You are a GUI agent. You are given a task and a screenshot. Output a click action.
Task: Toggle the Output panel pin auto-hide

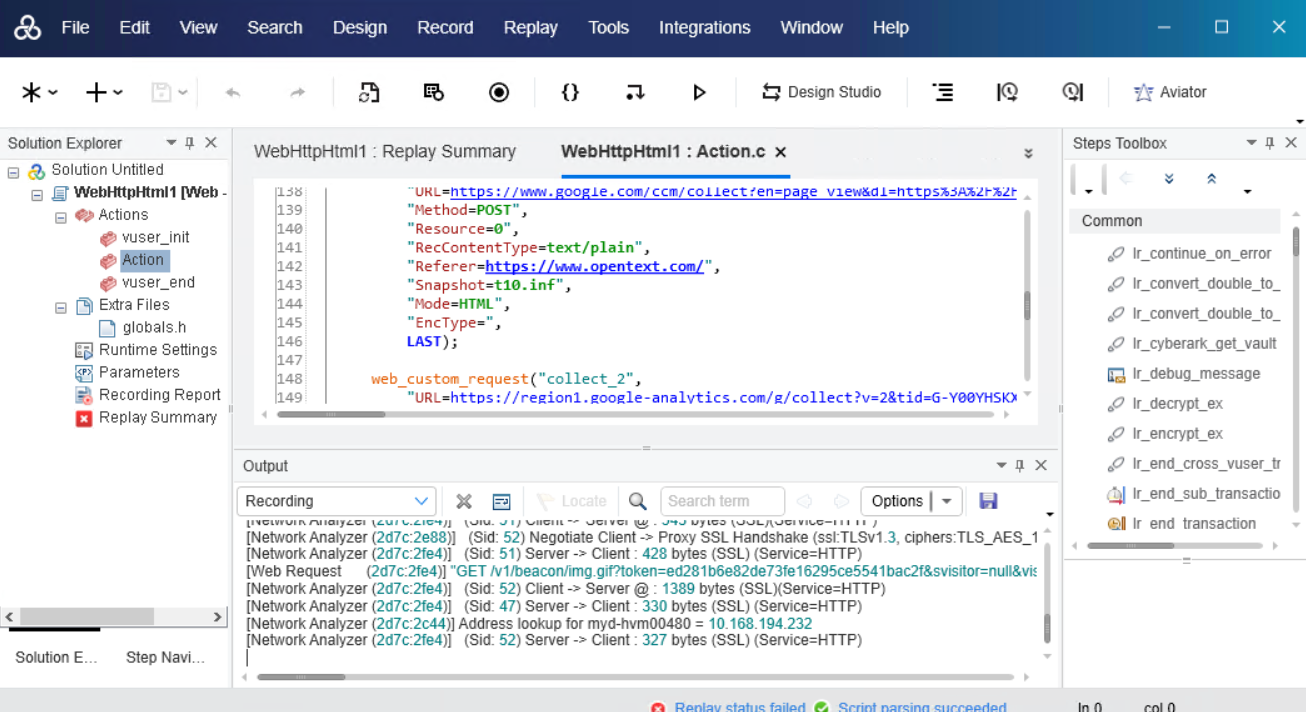1020,466
